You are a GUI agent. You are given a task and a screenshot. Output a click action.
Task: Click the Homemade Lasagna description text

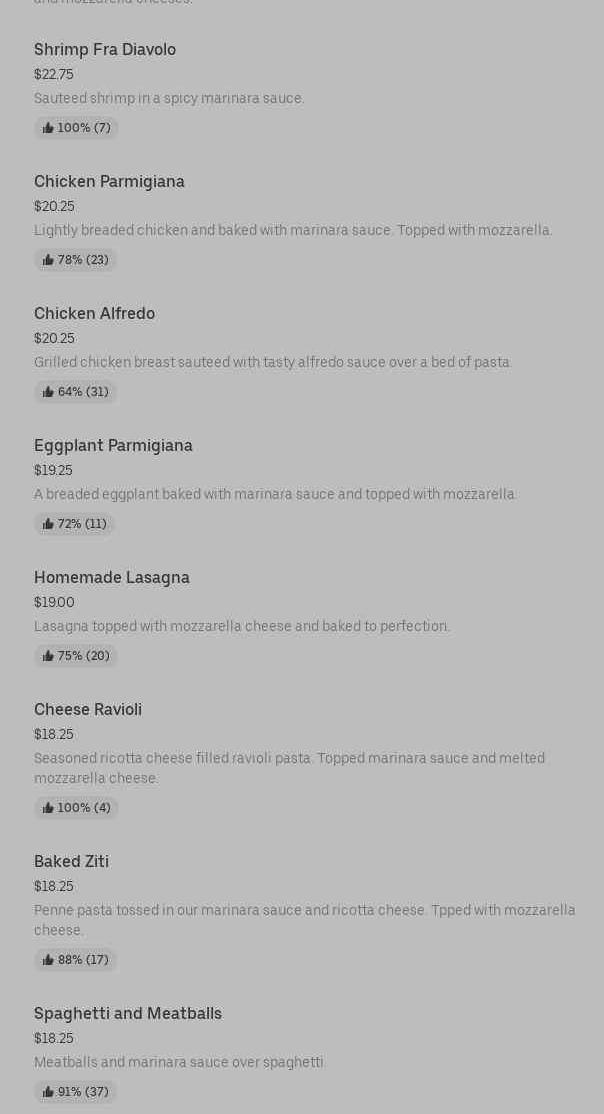(x=242, y=626)
